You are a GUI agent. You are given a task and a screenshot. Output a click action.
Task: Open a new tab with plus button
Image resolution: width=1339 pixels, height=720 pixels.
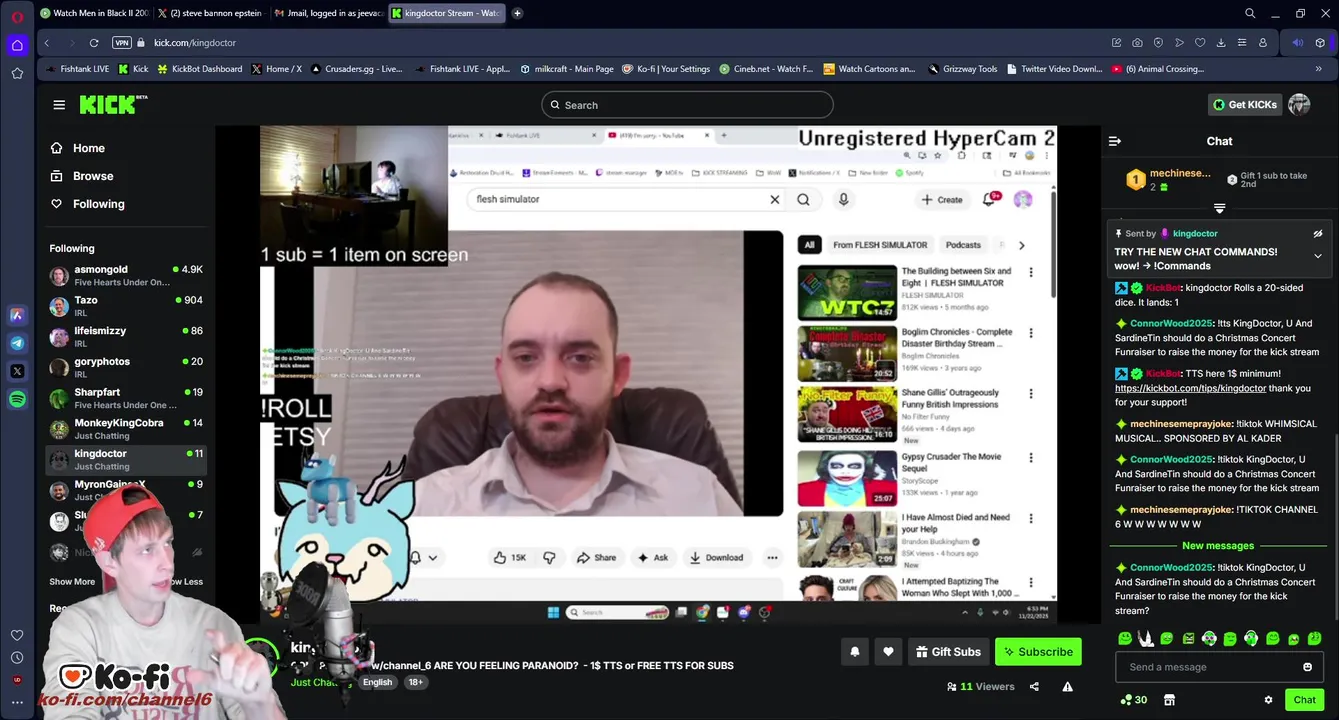(x=517, y=13)
